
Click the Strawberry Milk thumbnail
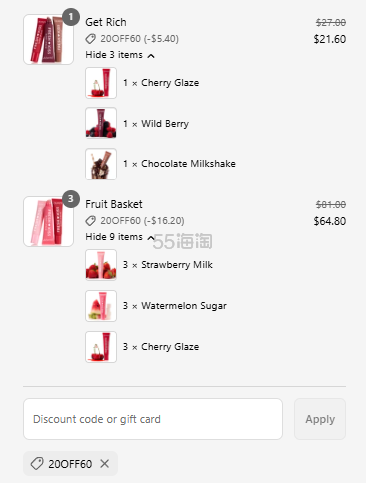[x=101, y=265]
